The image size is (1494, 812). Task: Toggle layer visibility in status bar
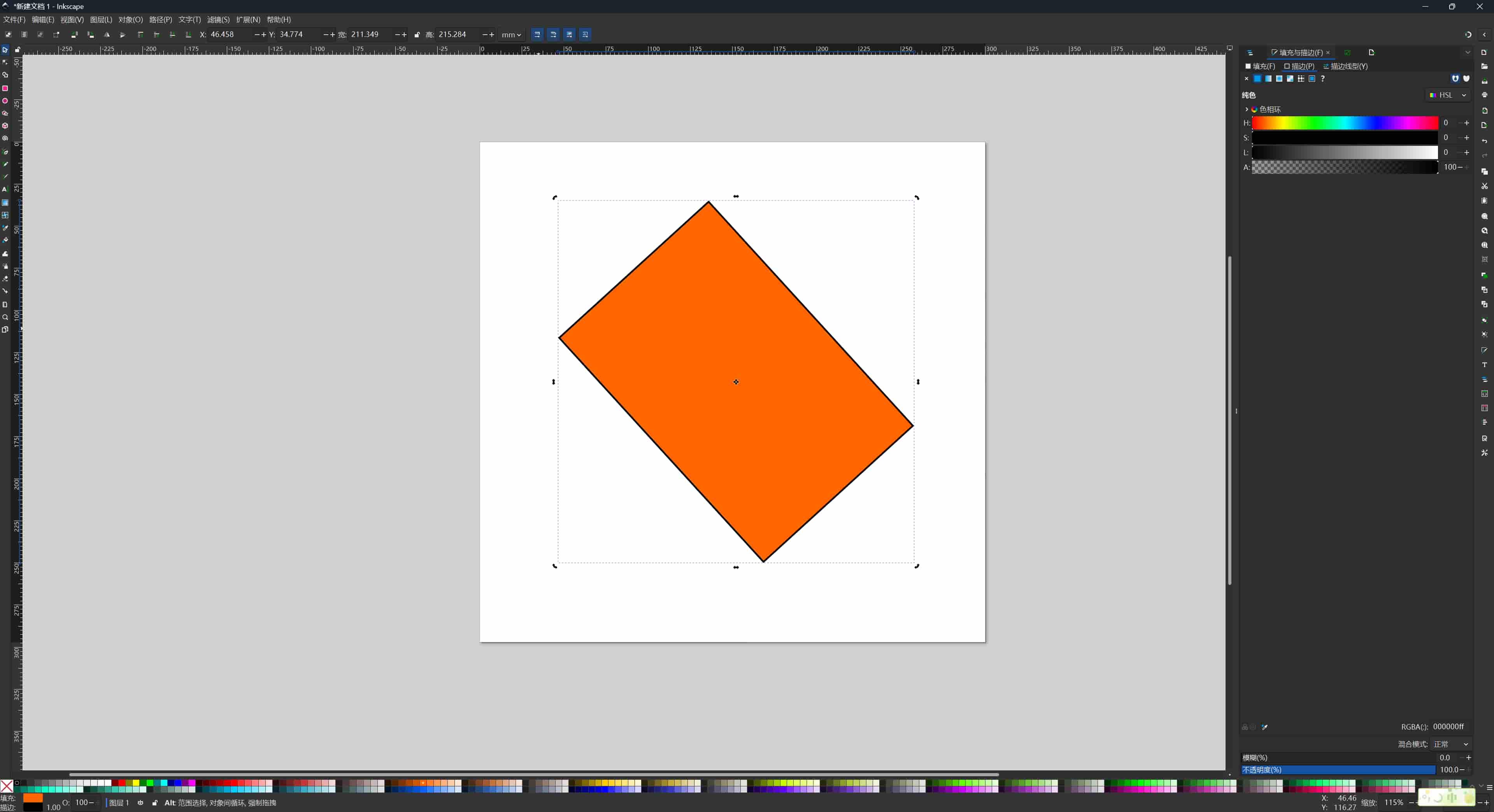click(140, 803)
